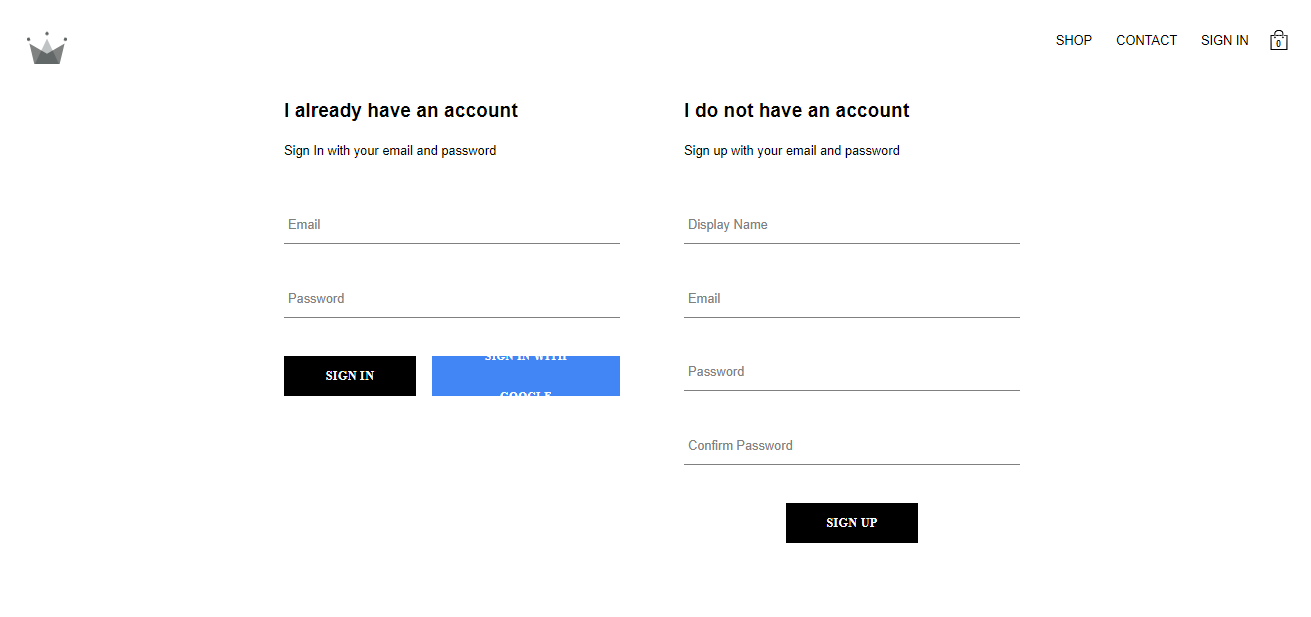Focus the Confirm Password input field
1311x617 pixels.
[x=852, y=446]
